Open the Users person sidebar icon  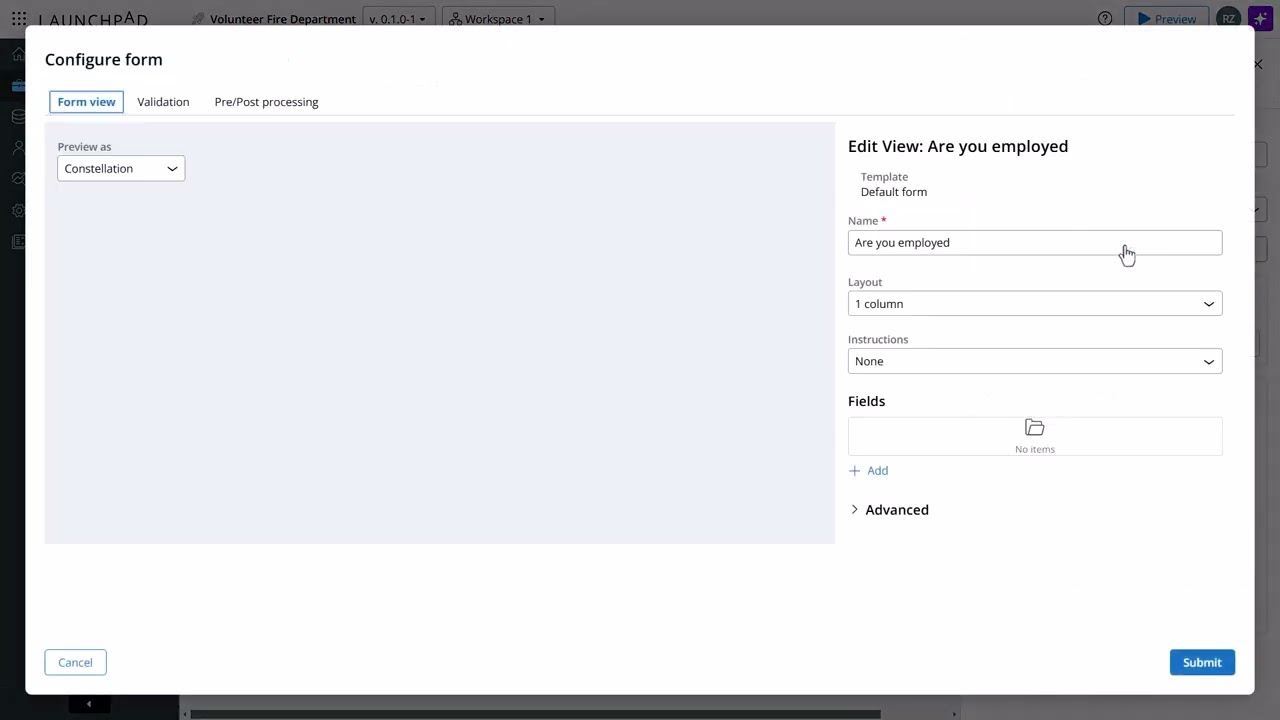point(18,147)
